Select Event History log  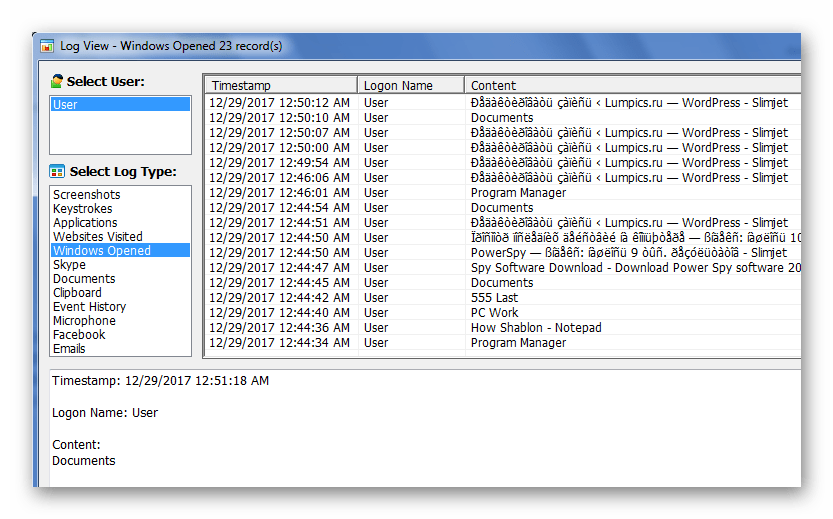point(89,307)
